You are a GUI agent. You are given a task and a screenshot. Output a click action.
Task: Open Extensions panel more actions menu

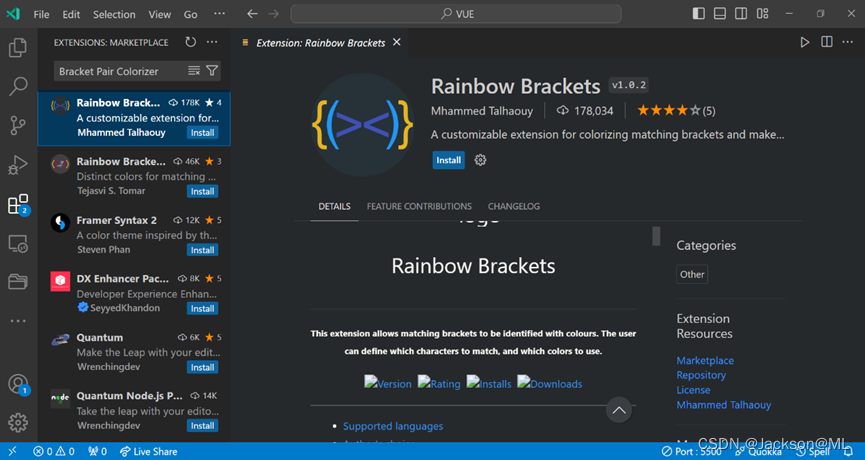[212, 42]
